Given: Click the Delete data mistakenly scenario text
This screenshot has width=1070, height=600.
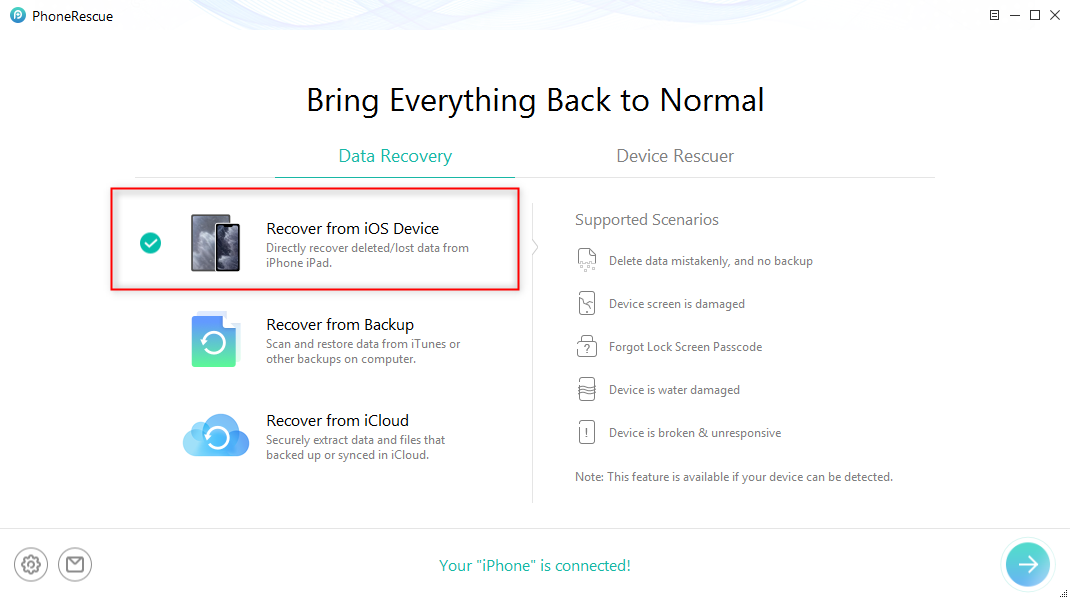Looking at the screenshot, I should coord(710,261).
